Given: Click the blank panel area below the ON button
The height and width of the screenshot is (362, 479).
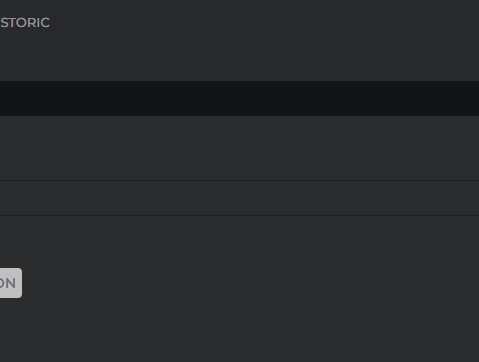Looking at the screenshot, I should (x=239, y=330).
